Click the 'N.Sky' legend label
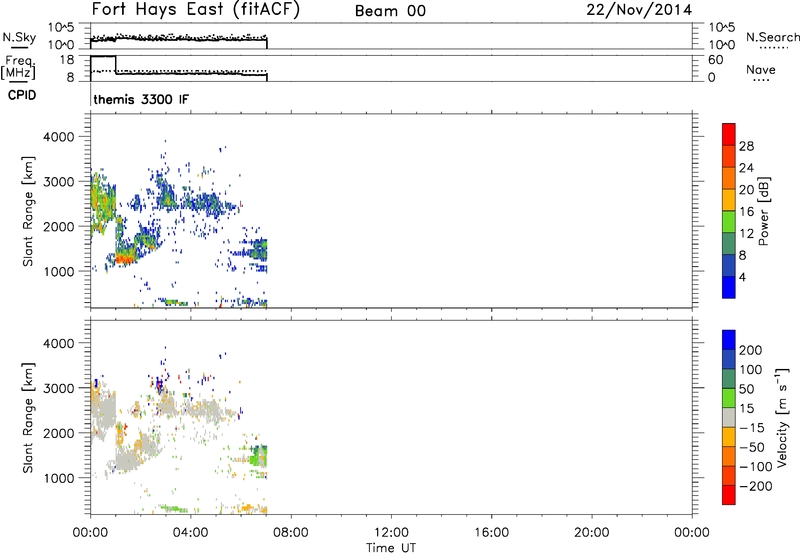The image size is (800, 554). click(x=19, y=37)
